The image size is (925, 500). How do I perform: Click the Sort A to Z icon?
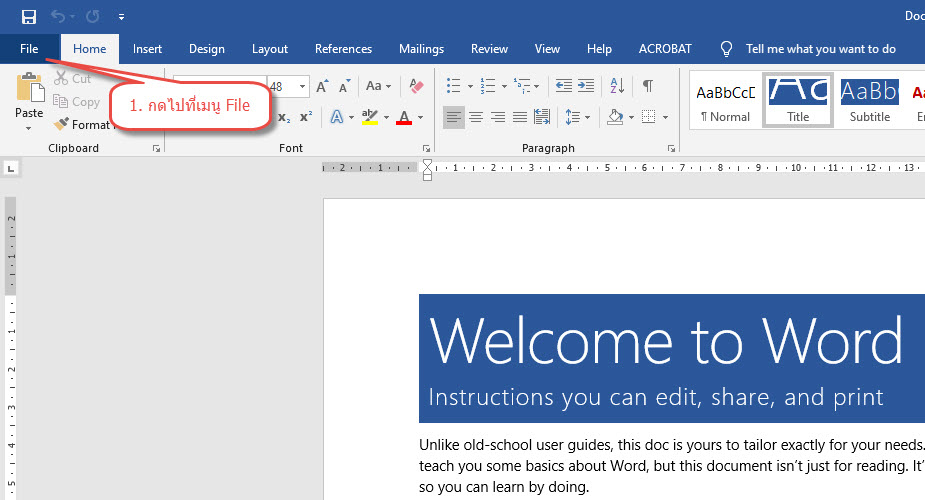[617, 85]
